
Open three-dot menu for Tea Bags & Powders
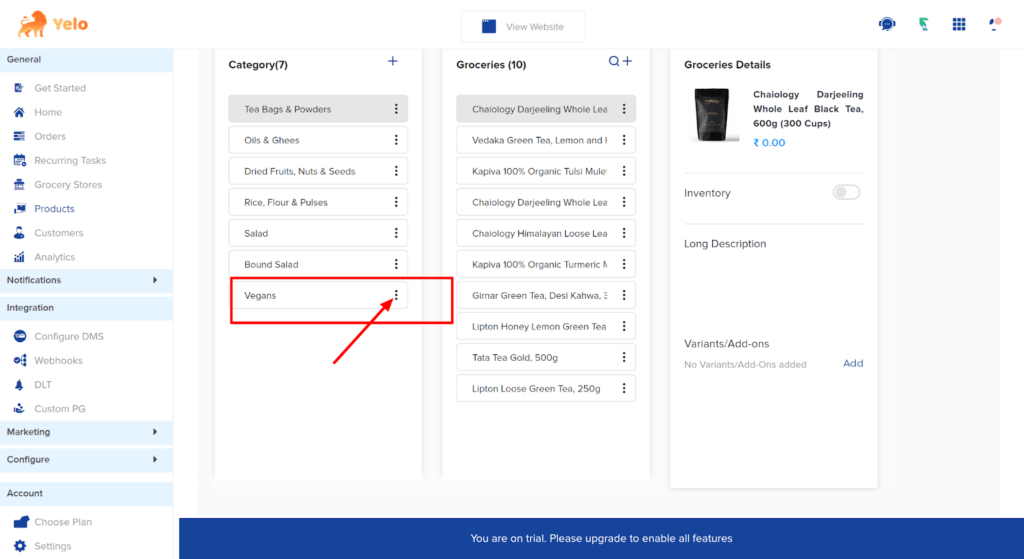396,109
